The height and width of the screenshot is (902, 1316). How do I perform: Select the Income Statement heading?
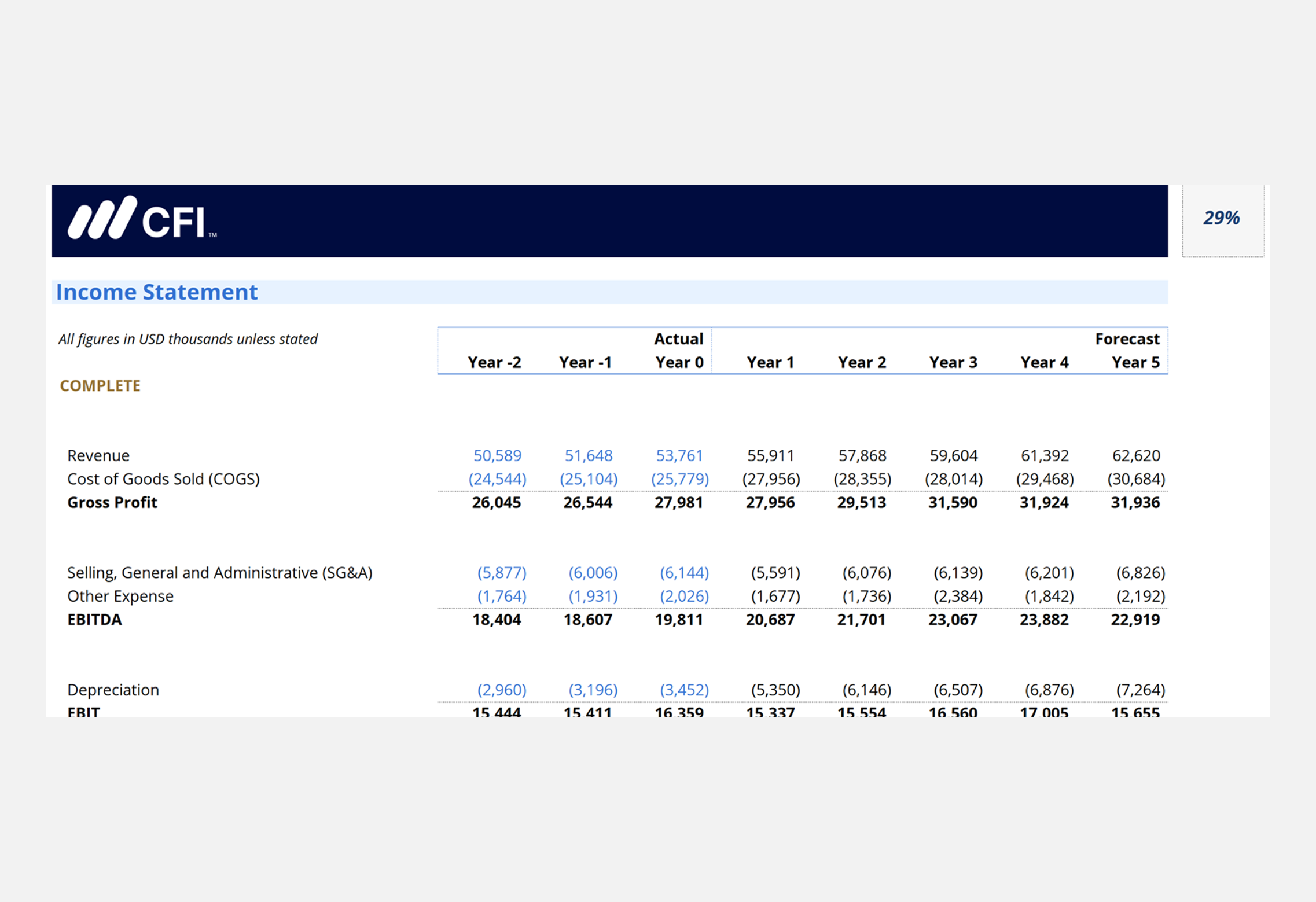tap(157, 292)
